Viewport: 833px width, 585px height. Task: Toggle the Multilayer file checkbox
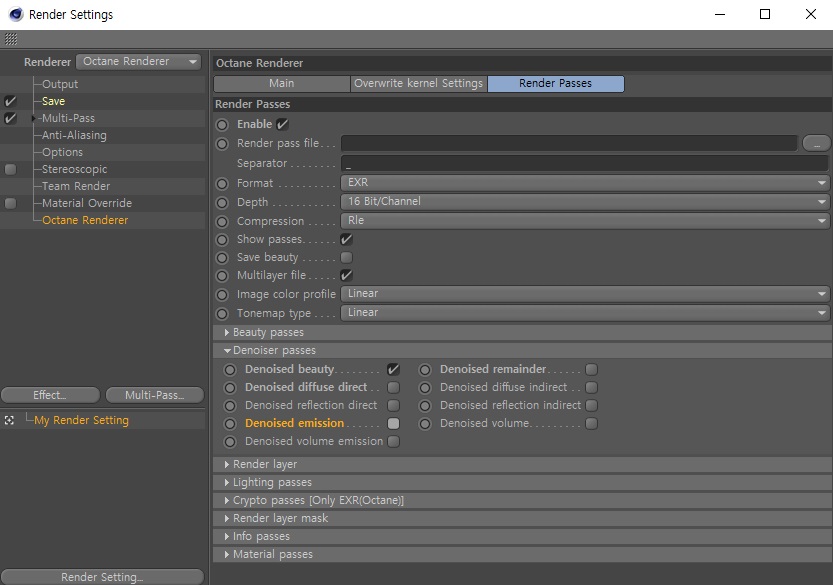[x=346, y=275]
